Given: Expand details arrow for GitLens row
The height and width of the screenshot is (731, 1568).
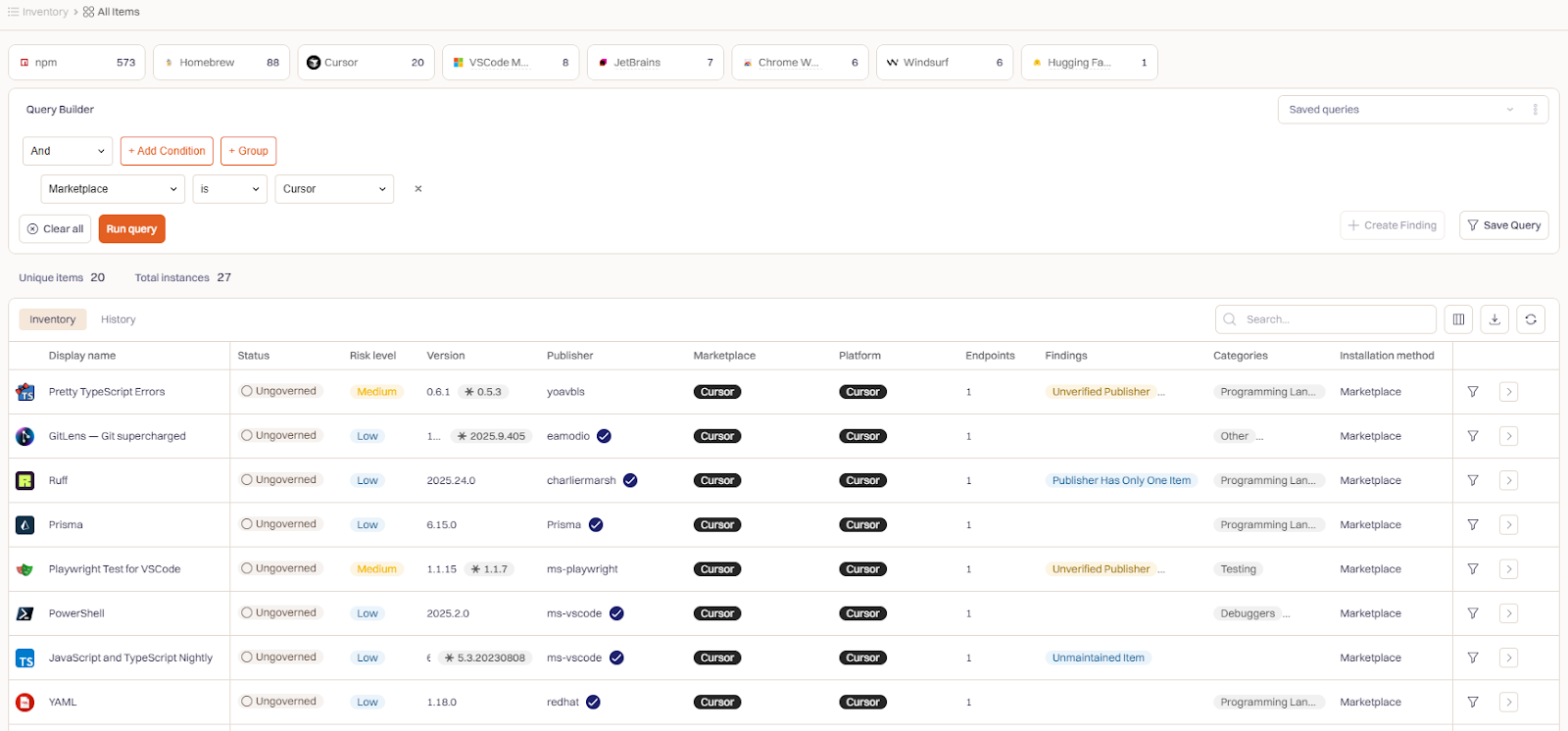Looking at the screenshot, I should pyautogui.click(x=1509, y=436).
